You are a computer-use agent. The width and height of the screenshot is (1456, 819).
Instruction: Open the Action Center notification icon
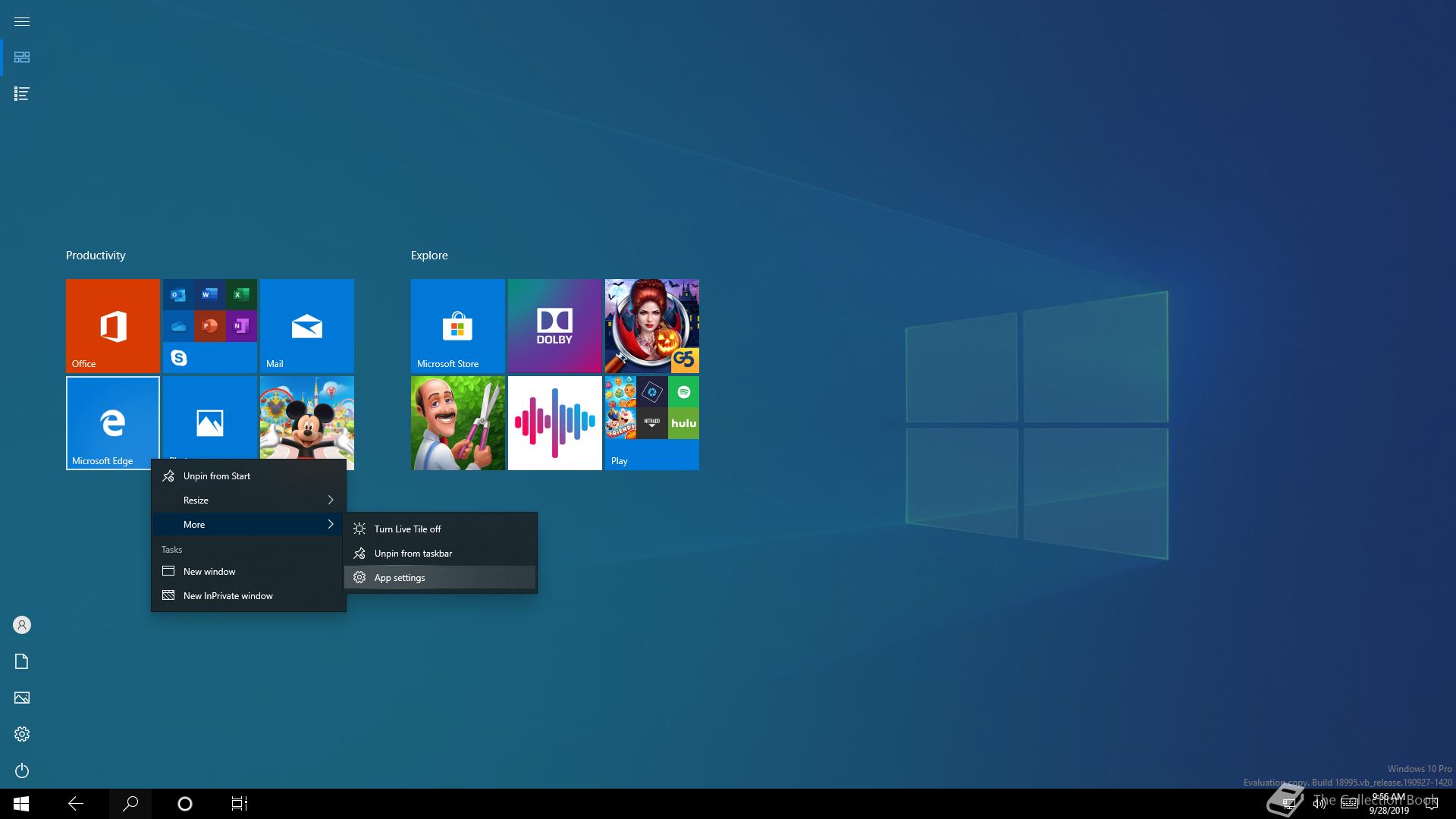coord(1432,804)
